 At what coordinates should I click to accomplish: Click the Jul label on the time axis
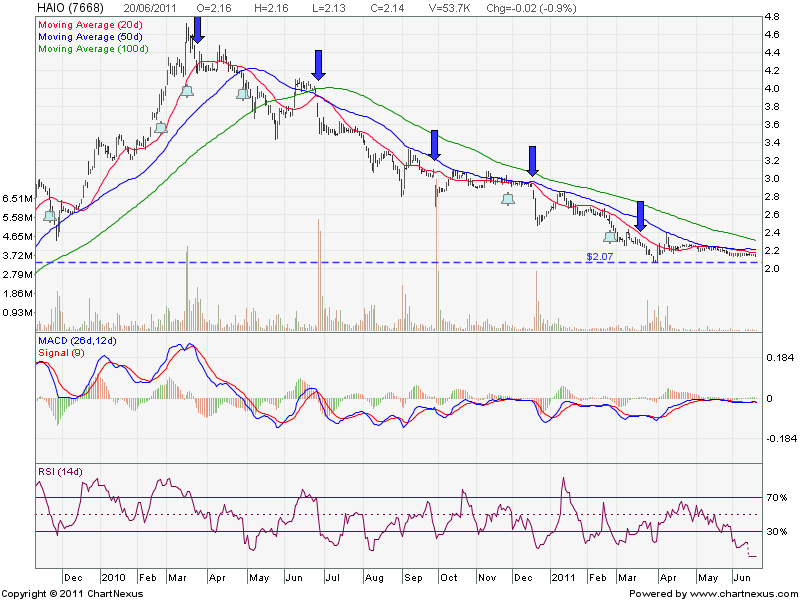click(332, 578)
